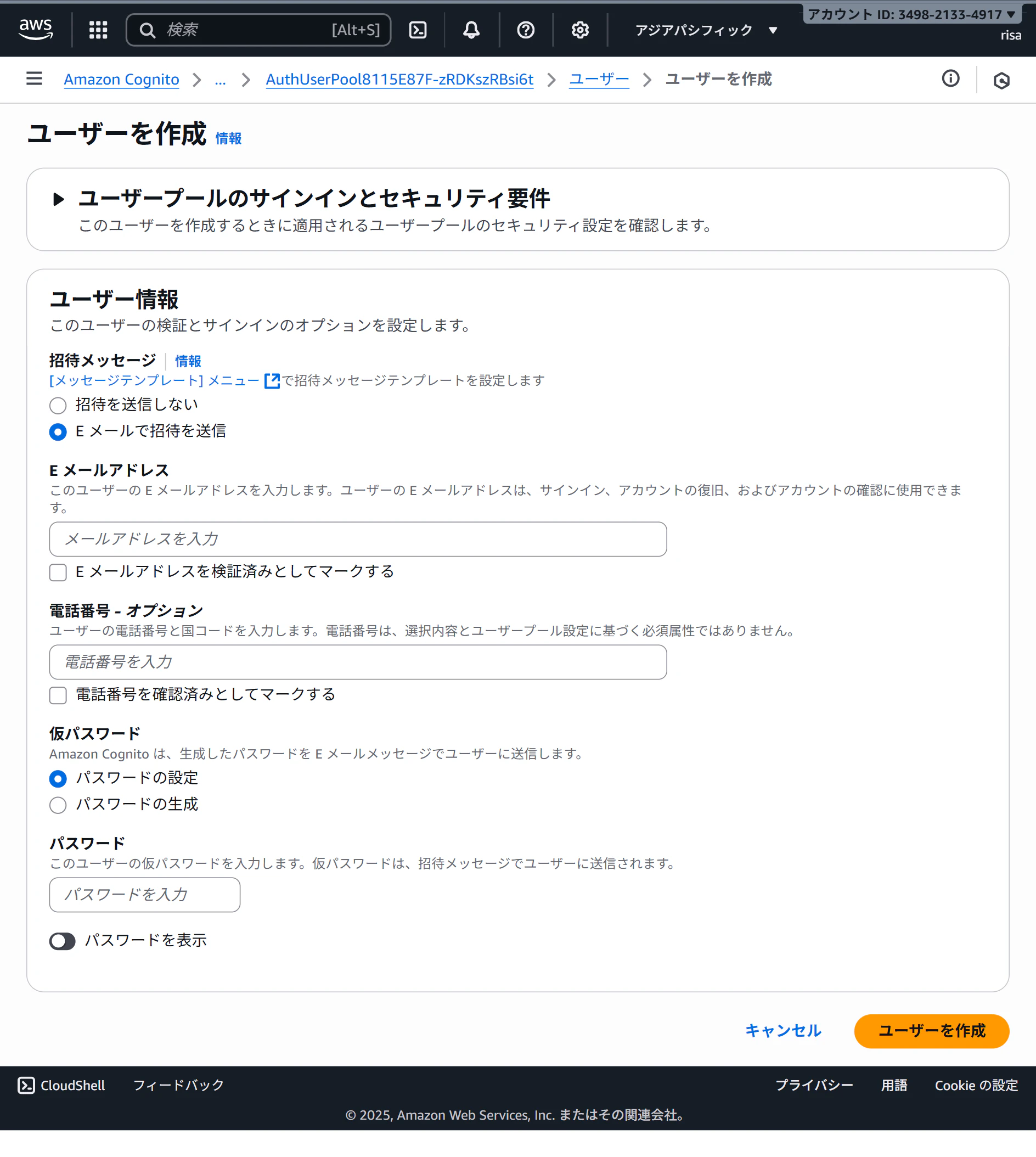1036x1157 pixels.
Task: Click the 仮パスワード label
Action: (x=94, y=733)
